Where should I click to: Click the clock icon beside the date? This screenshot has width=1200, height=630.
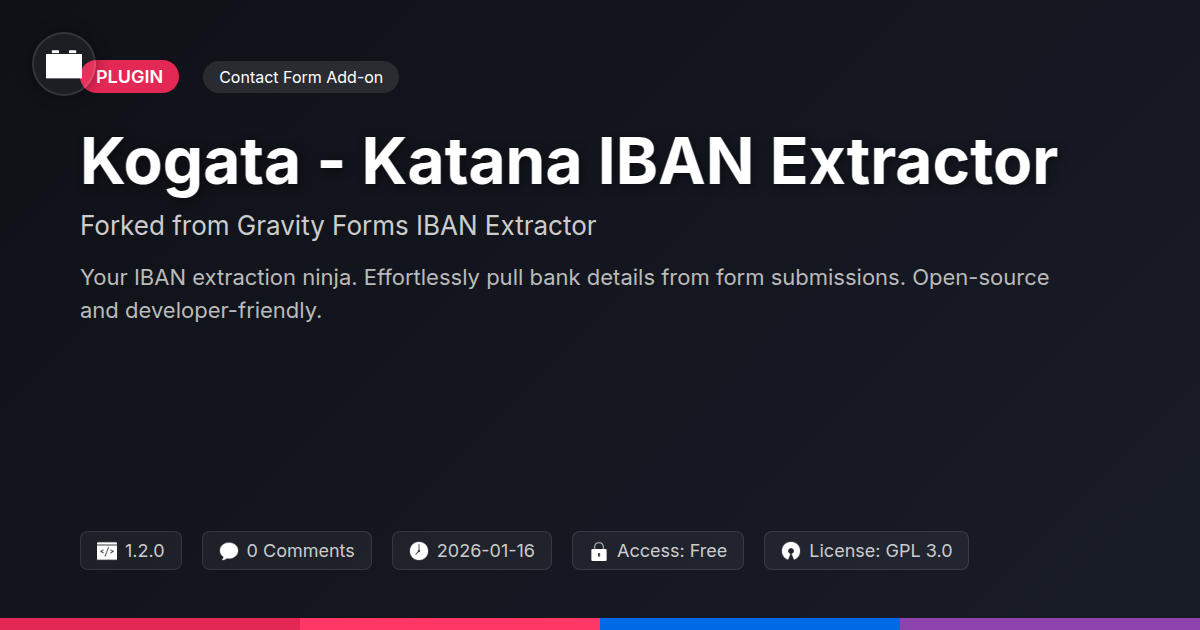point(419,551)
